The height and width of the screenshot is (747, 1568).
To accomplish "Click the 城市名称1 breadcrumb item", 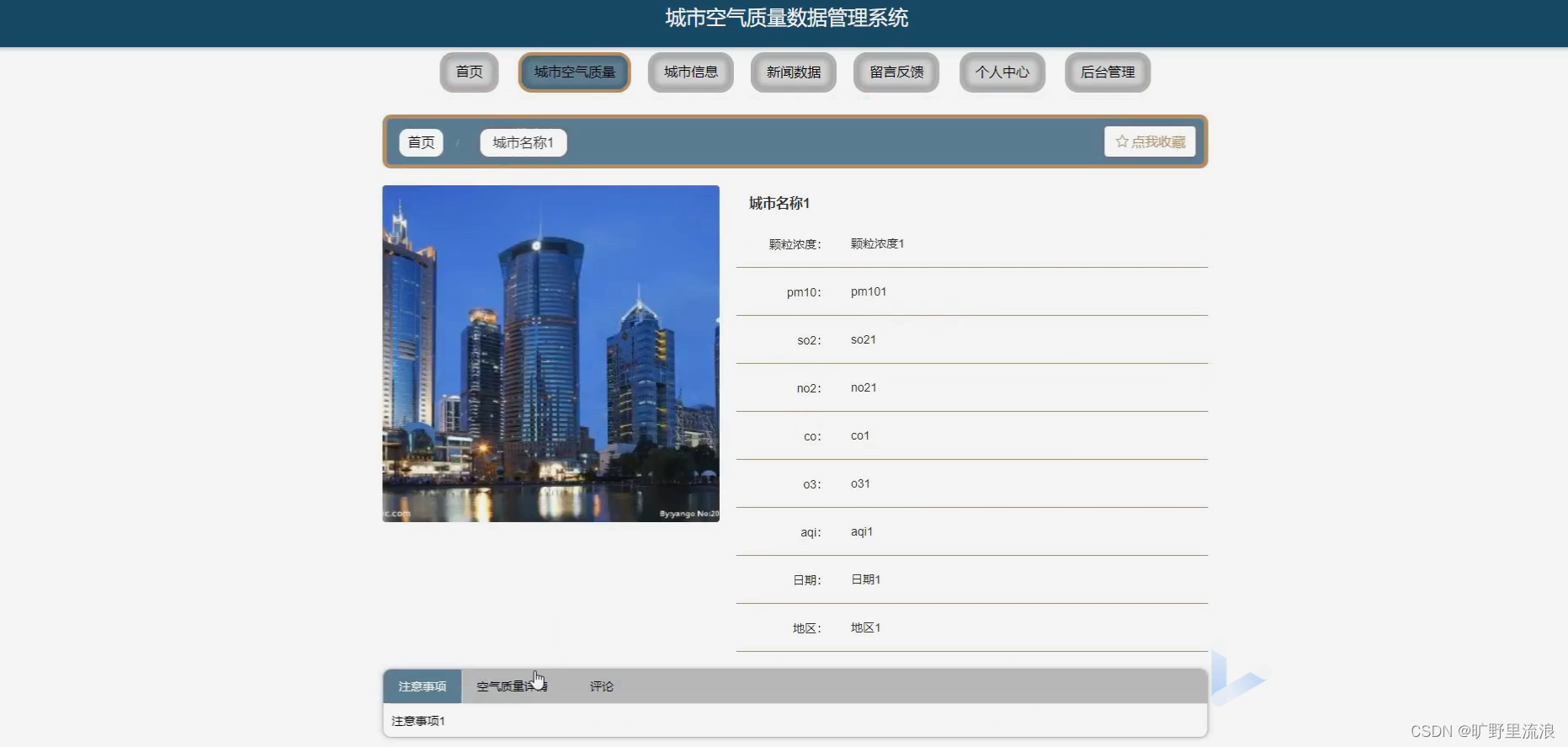I will click(x=524, y=142).
